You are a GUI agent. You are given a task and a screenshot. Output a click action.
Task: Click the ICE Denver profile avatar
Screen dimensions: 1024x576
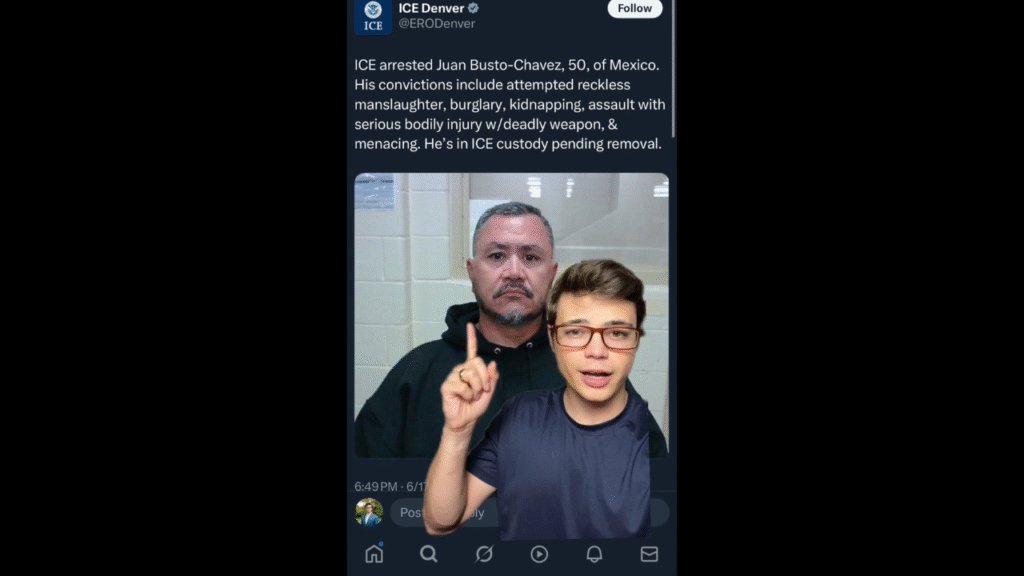coord(373,16)
